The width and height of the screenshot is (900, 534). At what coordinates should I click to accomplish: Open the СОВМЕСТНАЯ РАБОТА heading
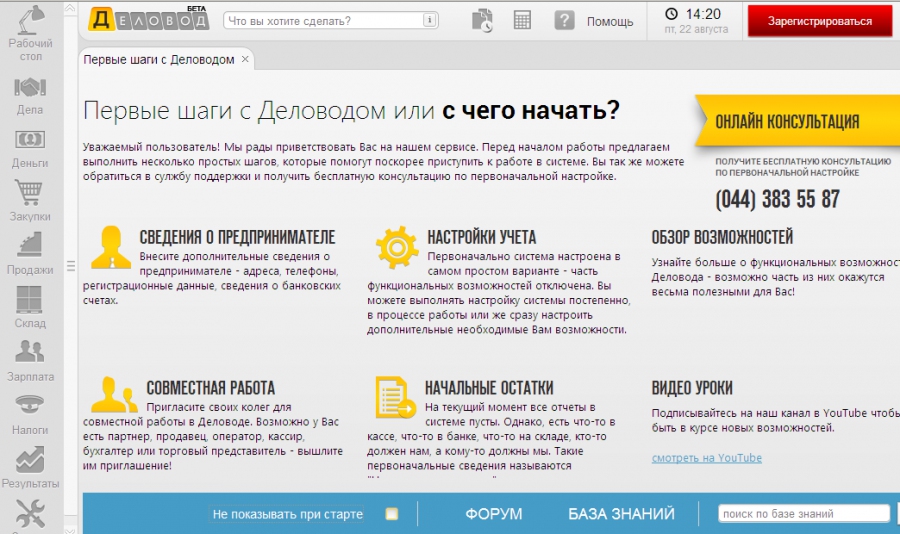tap(211, 388)
